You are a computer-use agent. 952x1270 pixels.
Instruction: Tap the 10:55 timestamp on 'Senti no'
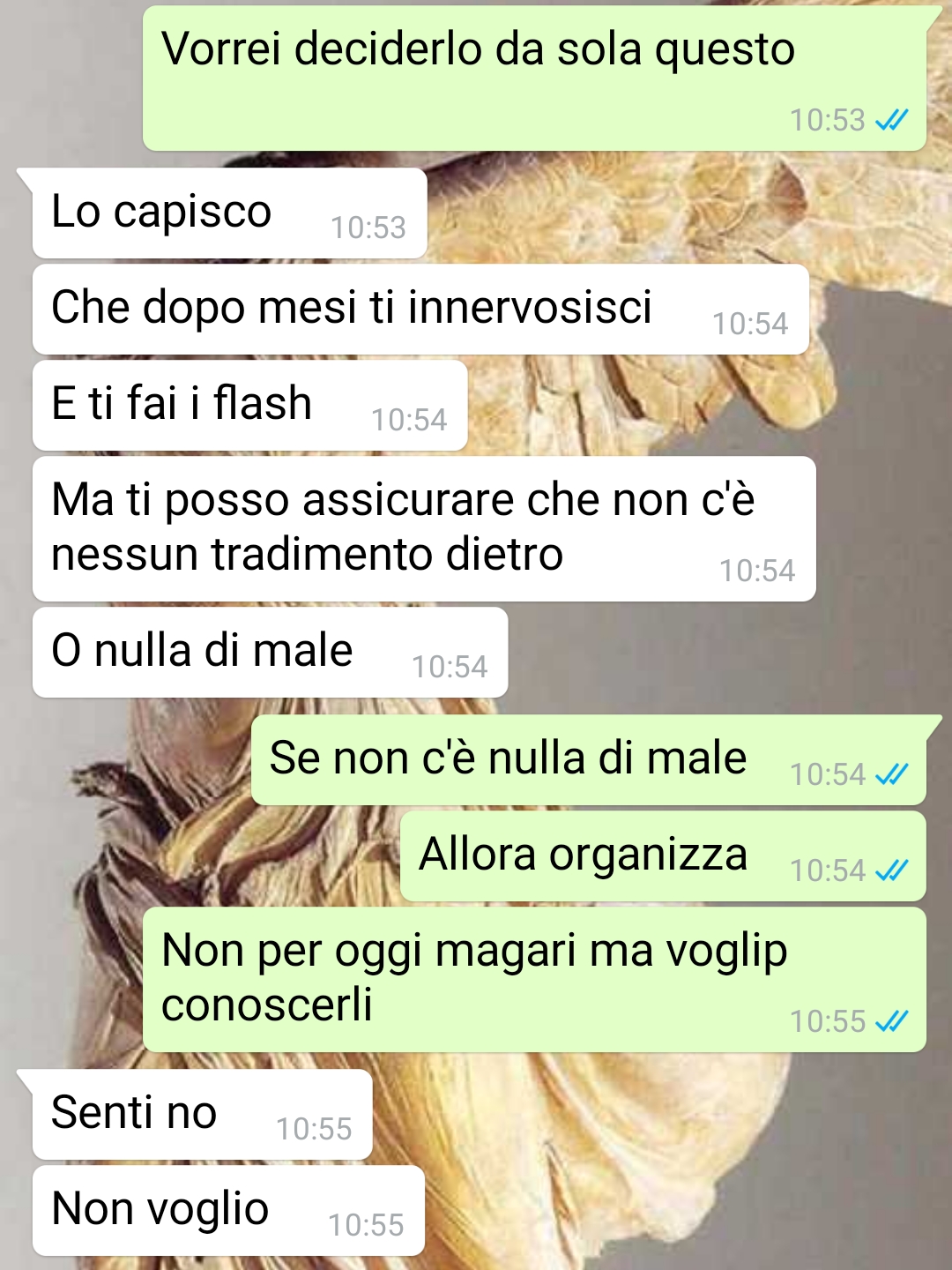pos(314,1129)
